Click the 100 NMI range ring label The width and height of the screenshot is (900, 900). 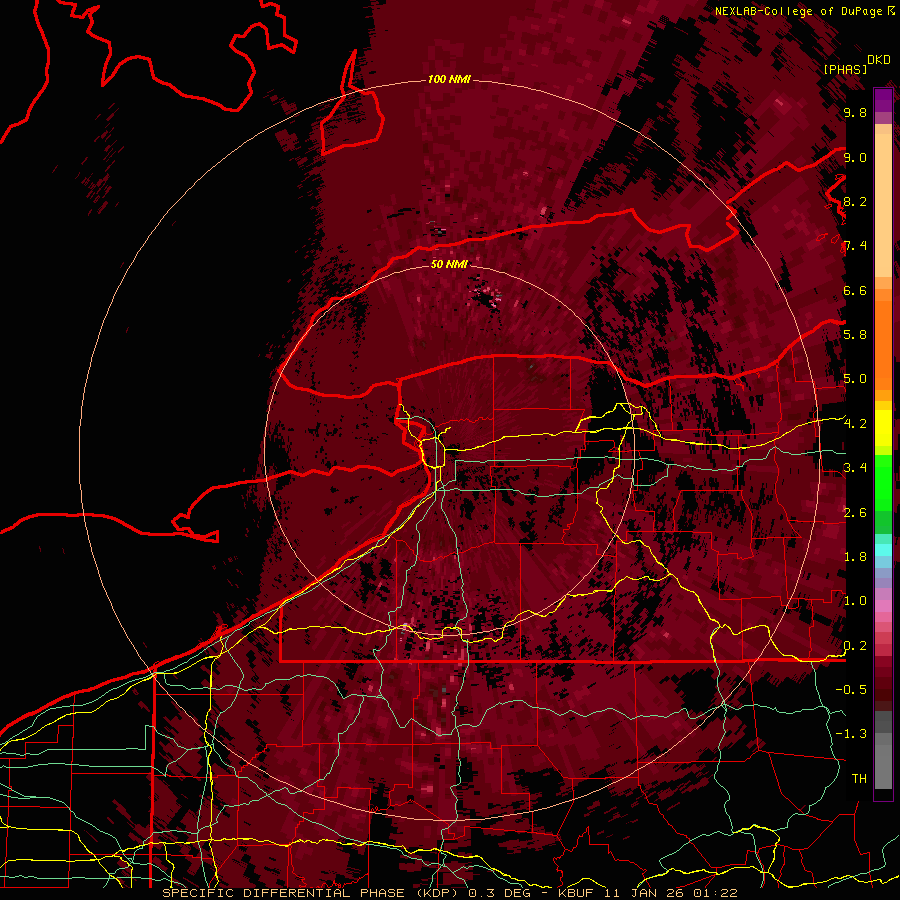tap(449, 79)
